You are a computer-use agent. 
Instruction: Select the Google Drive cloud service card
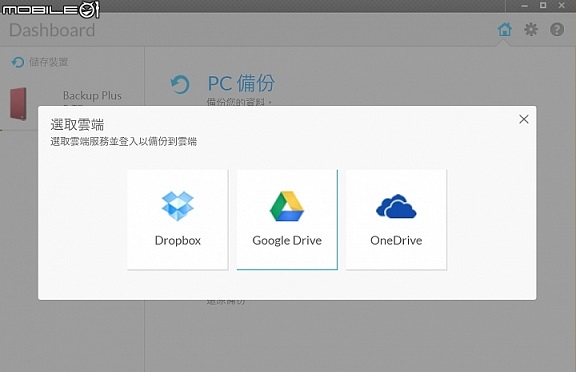tap(287, 220)
